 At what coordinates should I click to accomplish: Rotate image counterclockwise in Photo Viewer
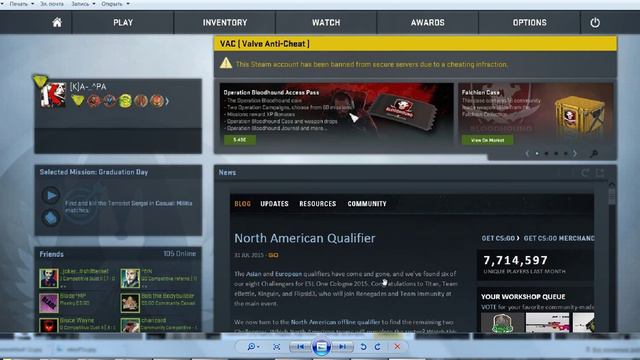click(x=363, y=347)
